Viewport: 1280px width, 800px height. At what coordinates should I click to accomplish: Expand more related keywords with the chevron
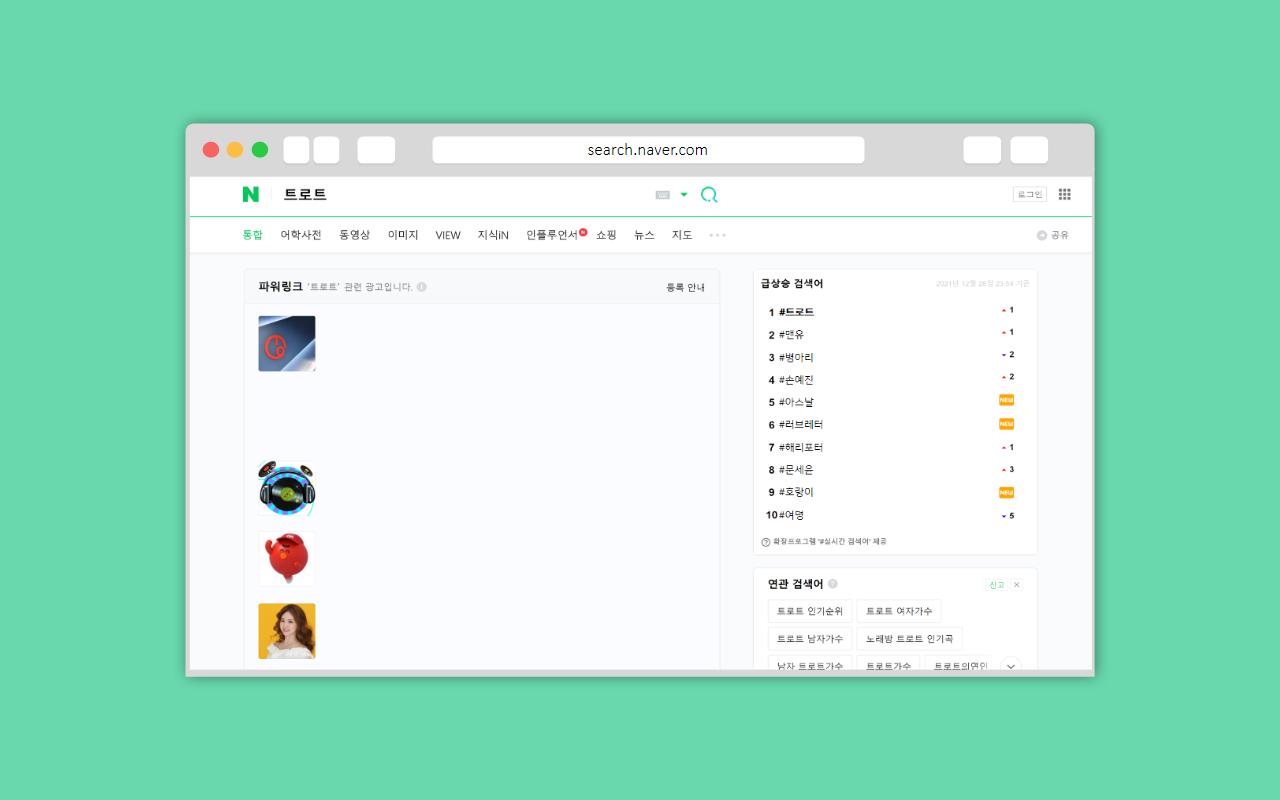[x=1010, y=665]
